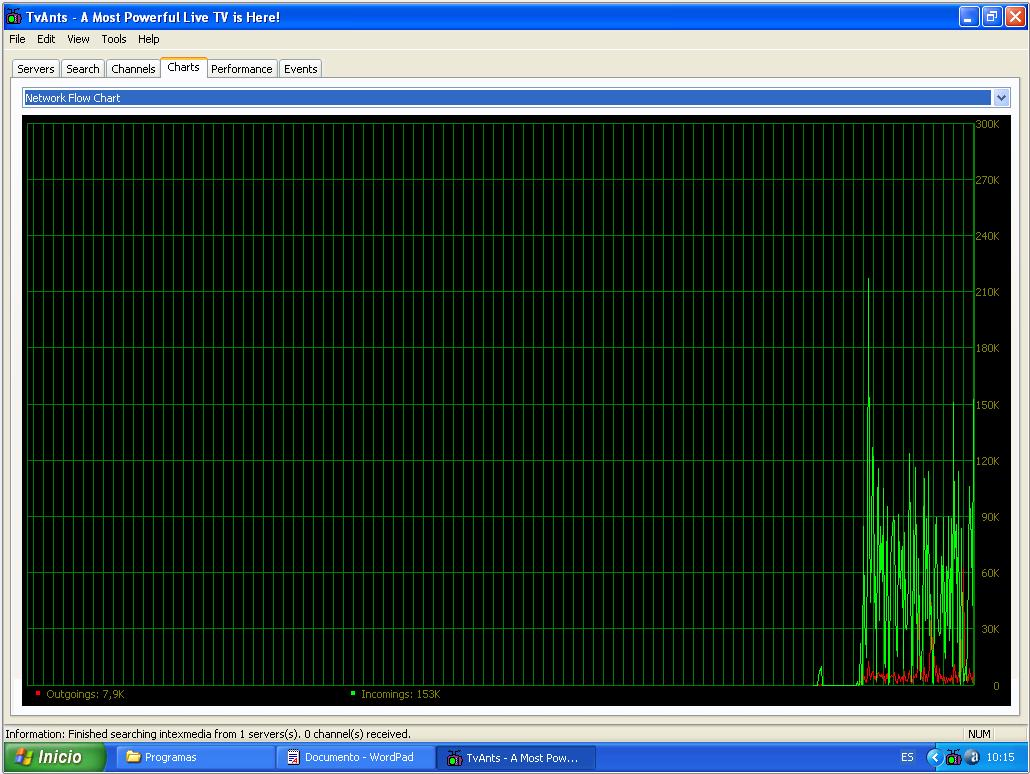The height and width of the screenshot is (774, 1030).
Task: Open the View menu
Action: click(x=78, y=39)
